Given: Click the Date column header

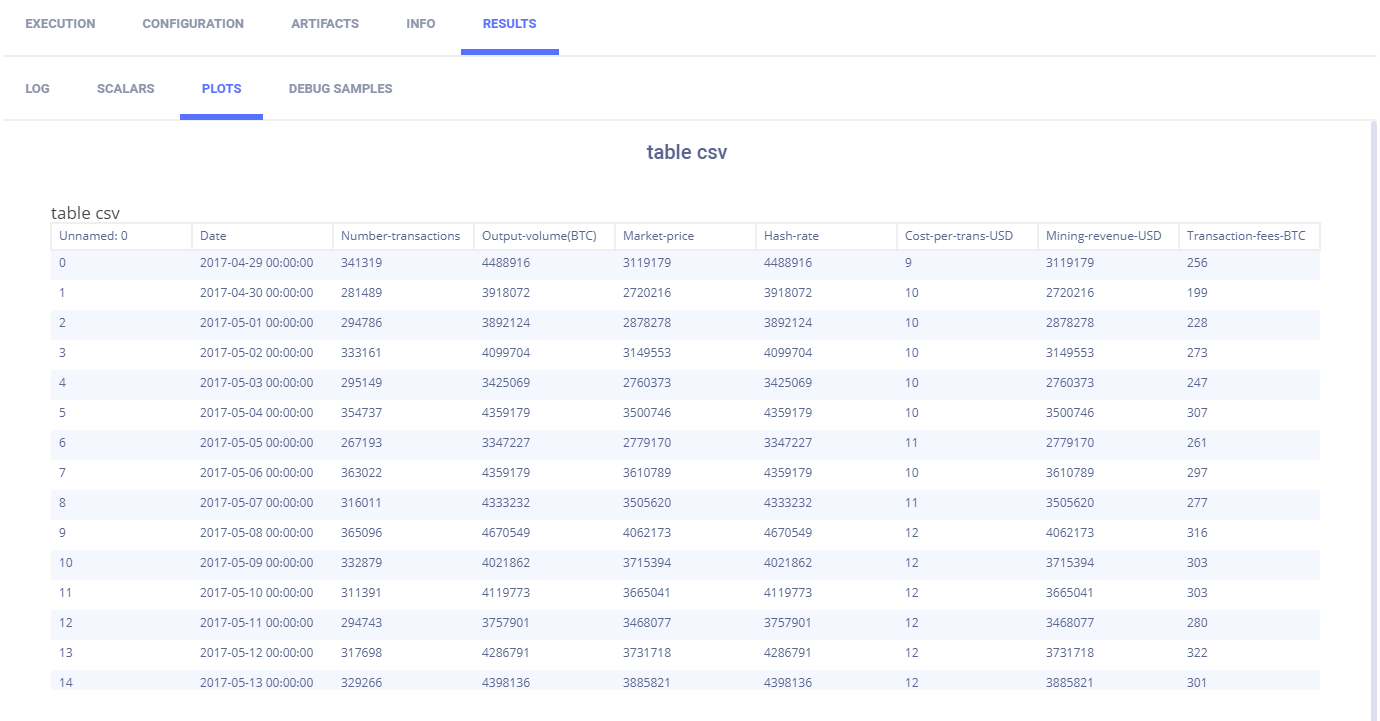Looking at the screenshot, I should point(213,236).
